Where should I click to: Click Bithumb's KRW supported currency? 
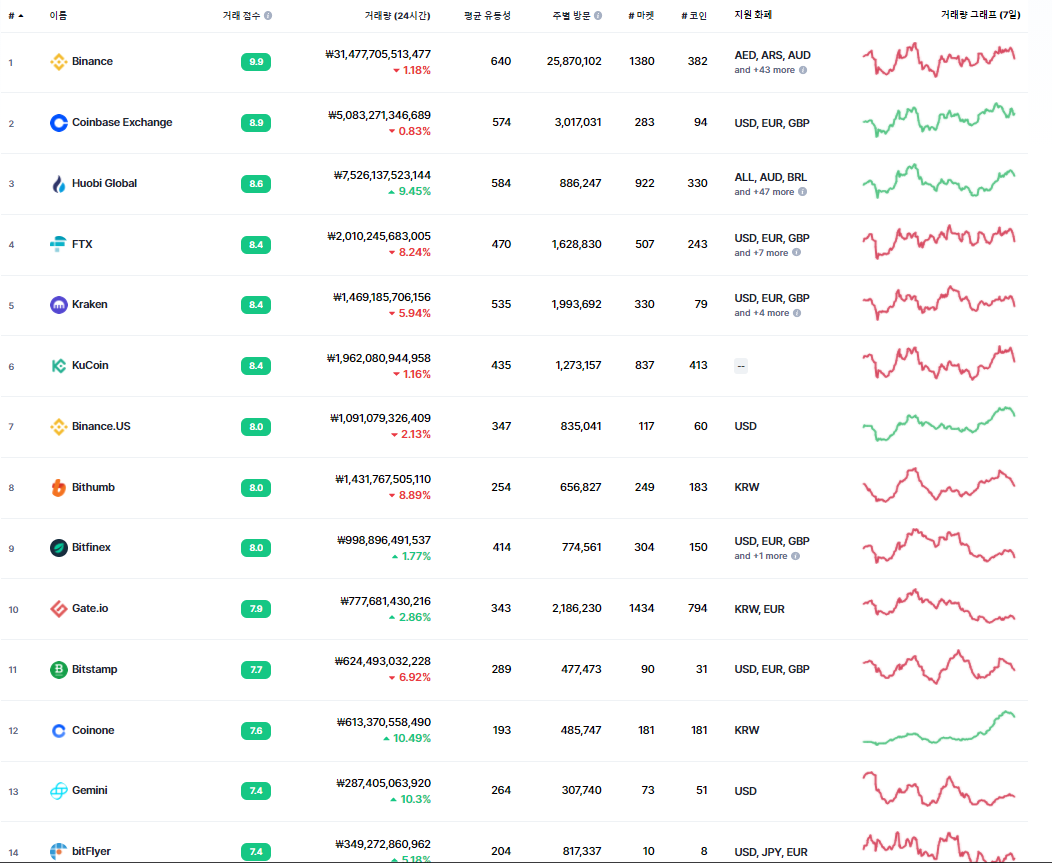pyautogui.click(x=747, y=487)
